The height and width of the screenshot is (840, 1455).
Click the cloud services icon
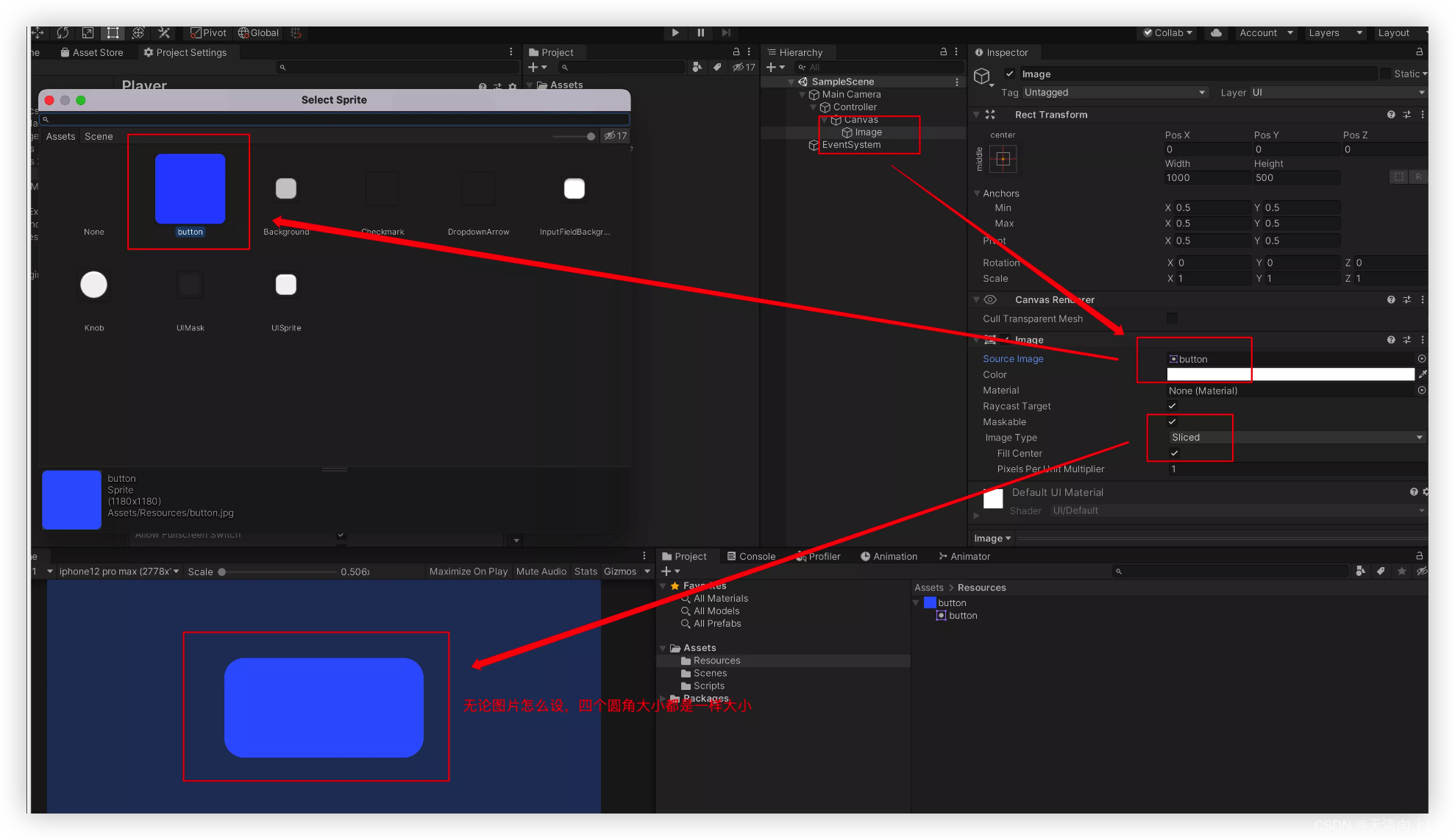tap(1217, 32)
